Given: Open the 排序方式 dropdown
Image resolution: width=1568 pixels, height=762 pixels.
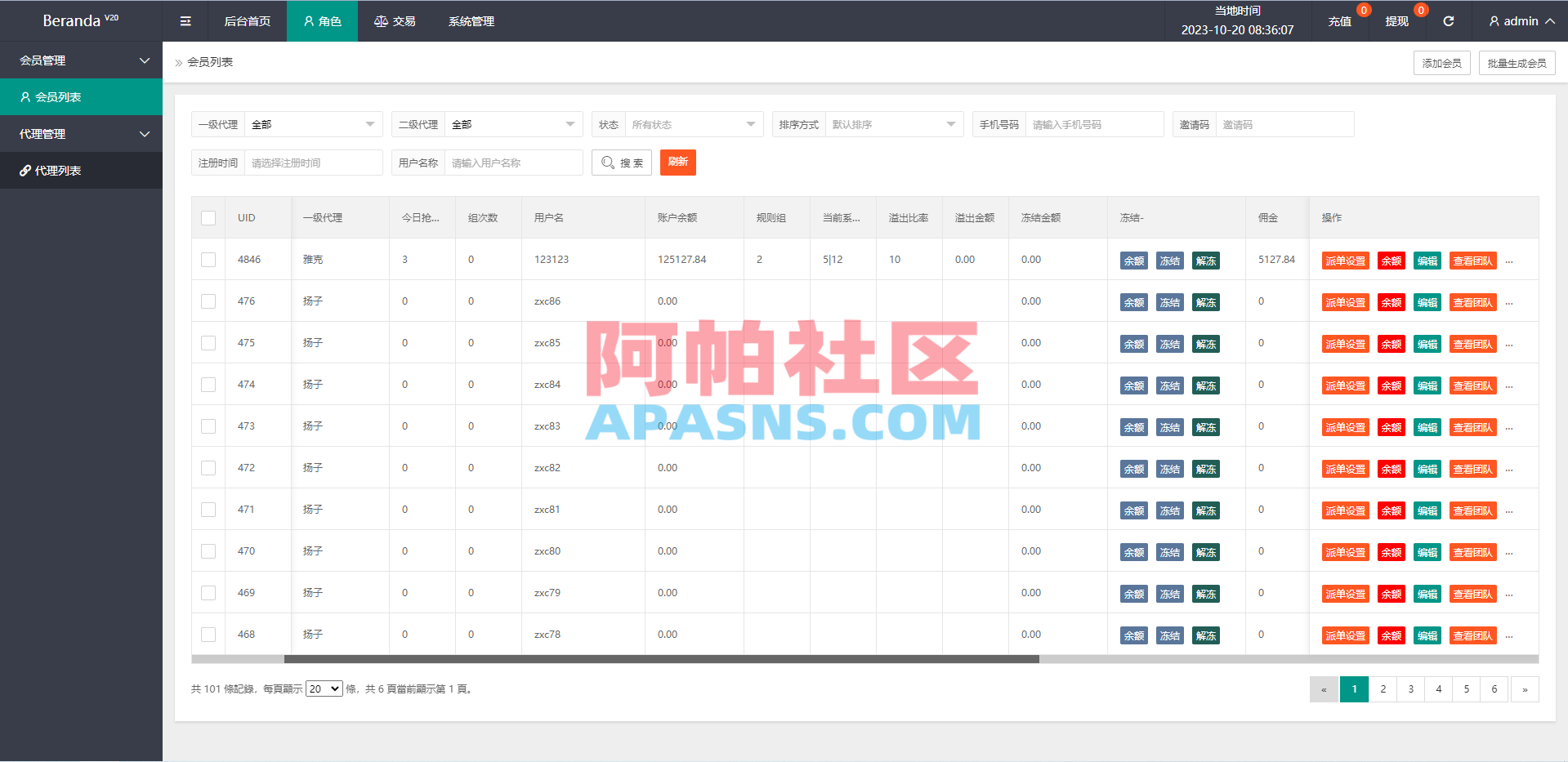Looking at the screenshot, I should 894,124.
